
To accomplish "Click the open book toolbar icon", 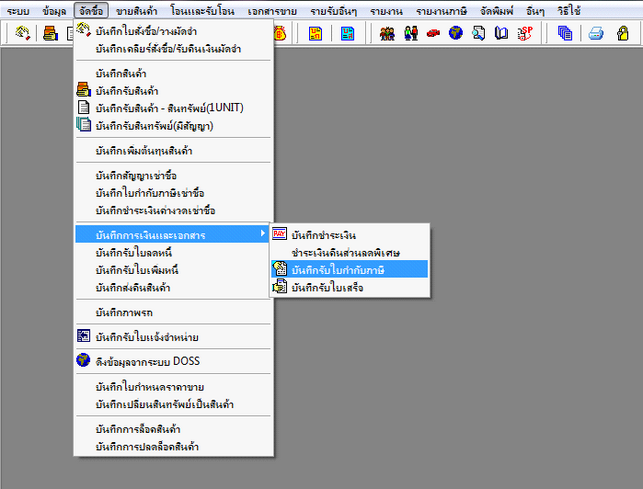I will point(502,33).
